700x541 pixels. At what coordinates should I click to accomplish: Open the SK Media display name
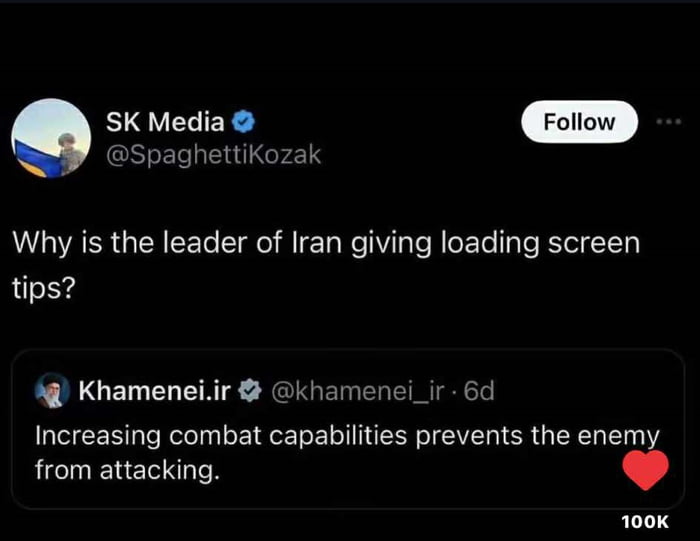click(x=165, y=123)
